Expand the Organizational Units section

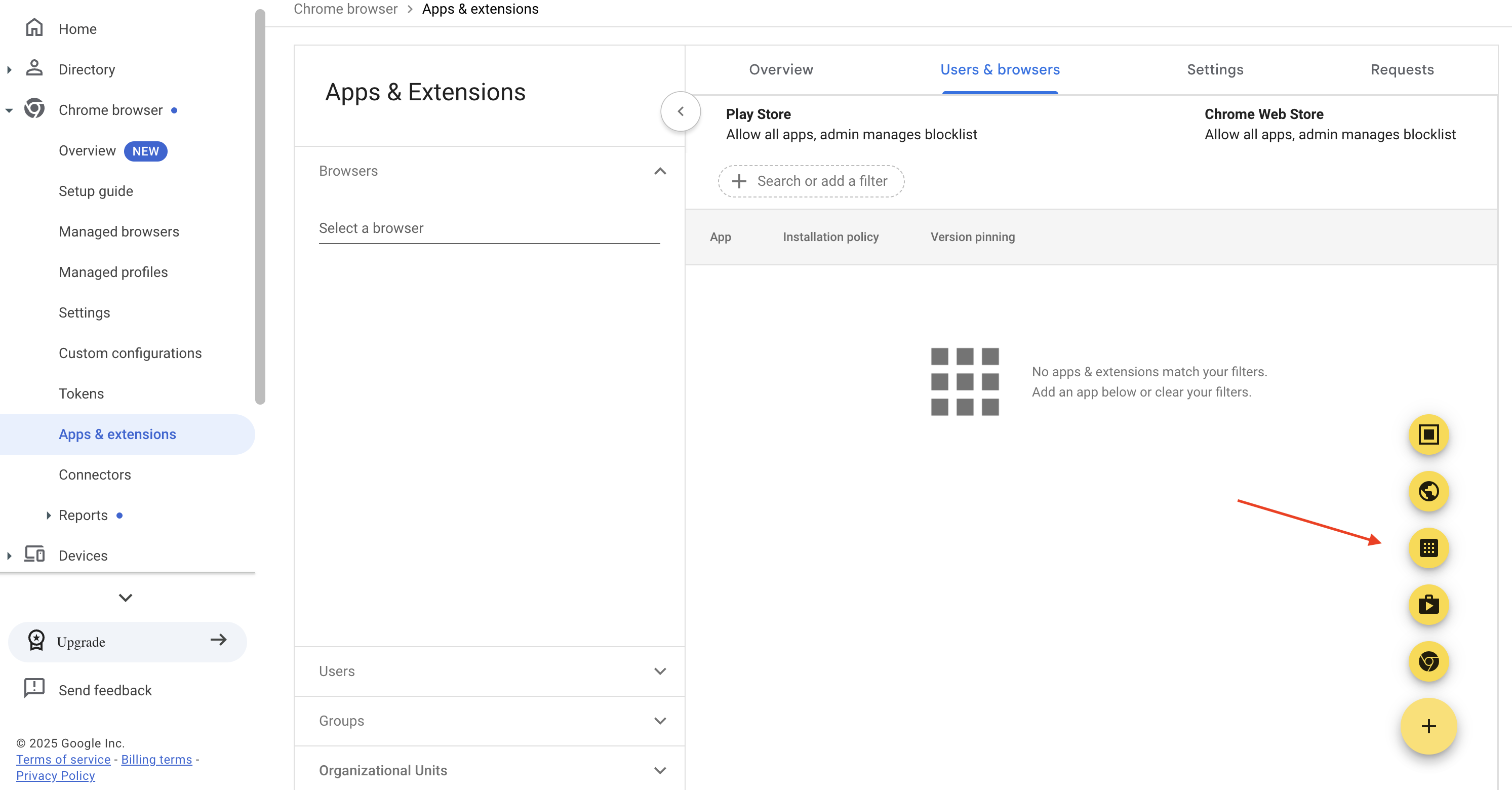tap(660, 771)
